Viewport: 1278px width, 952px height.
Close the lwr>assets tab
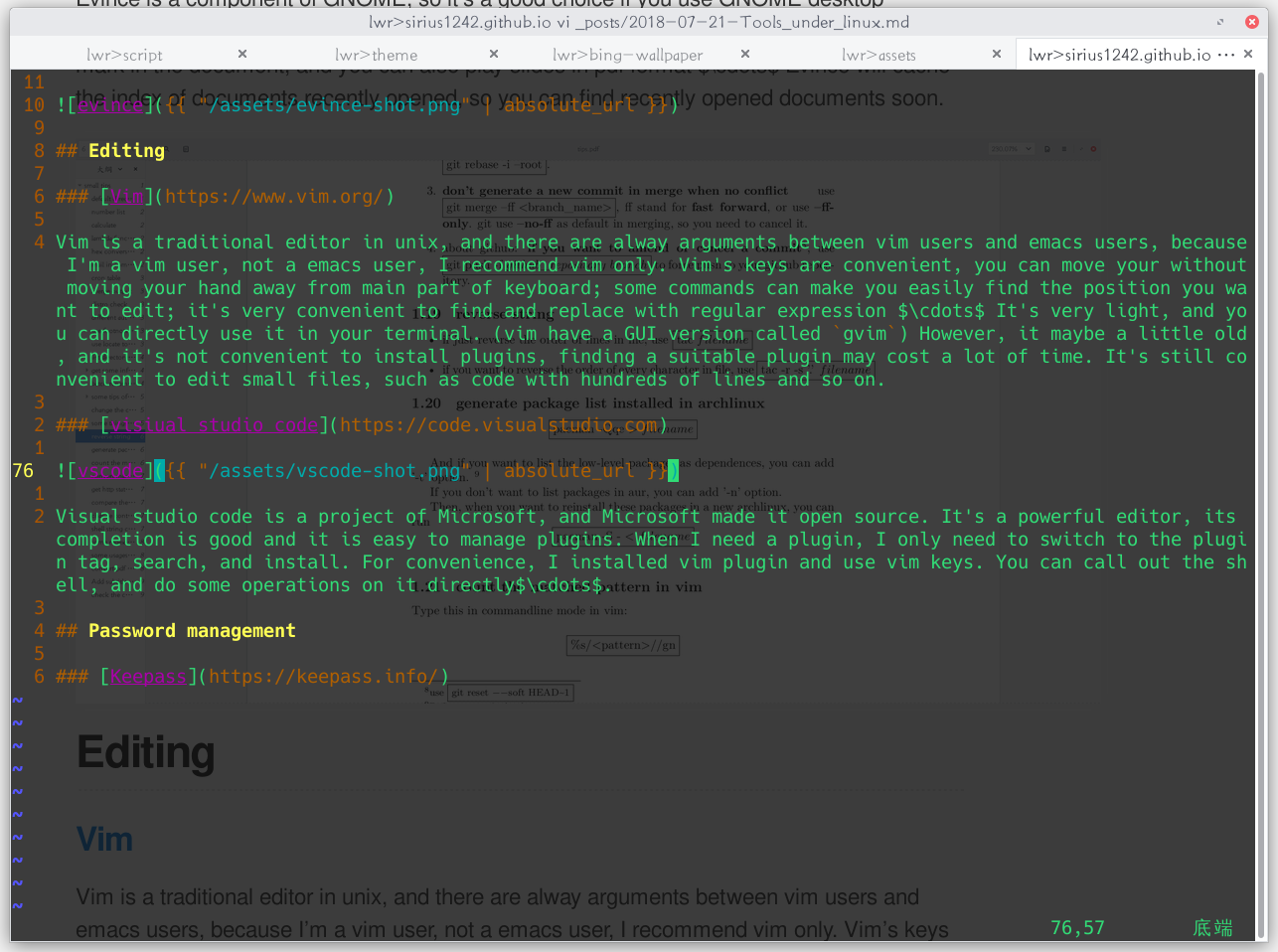(x=997, y=54)
